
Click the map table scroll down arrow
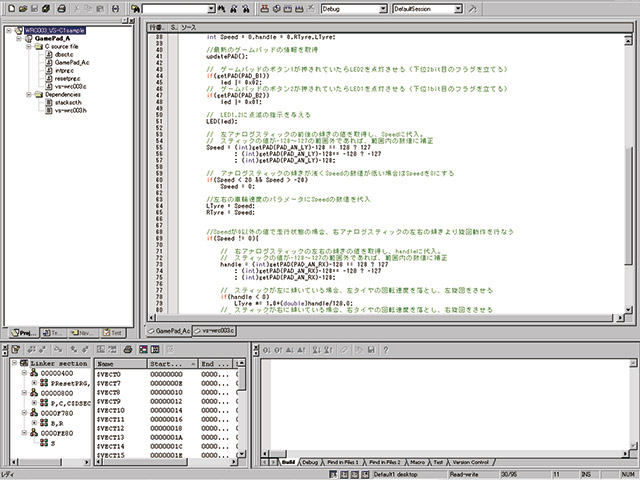click(x=242, y=454)
